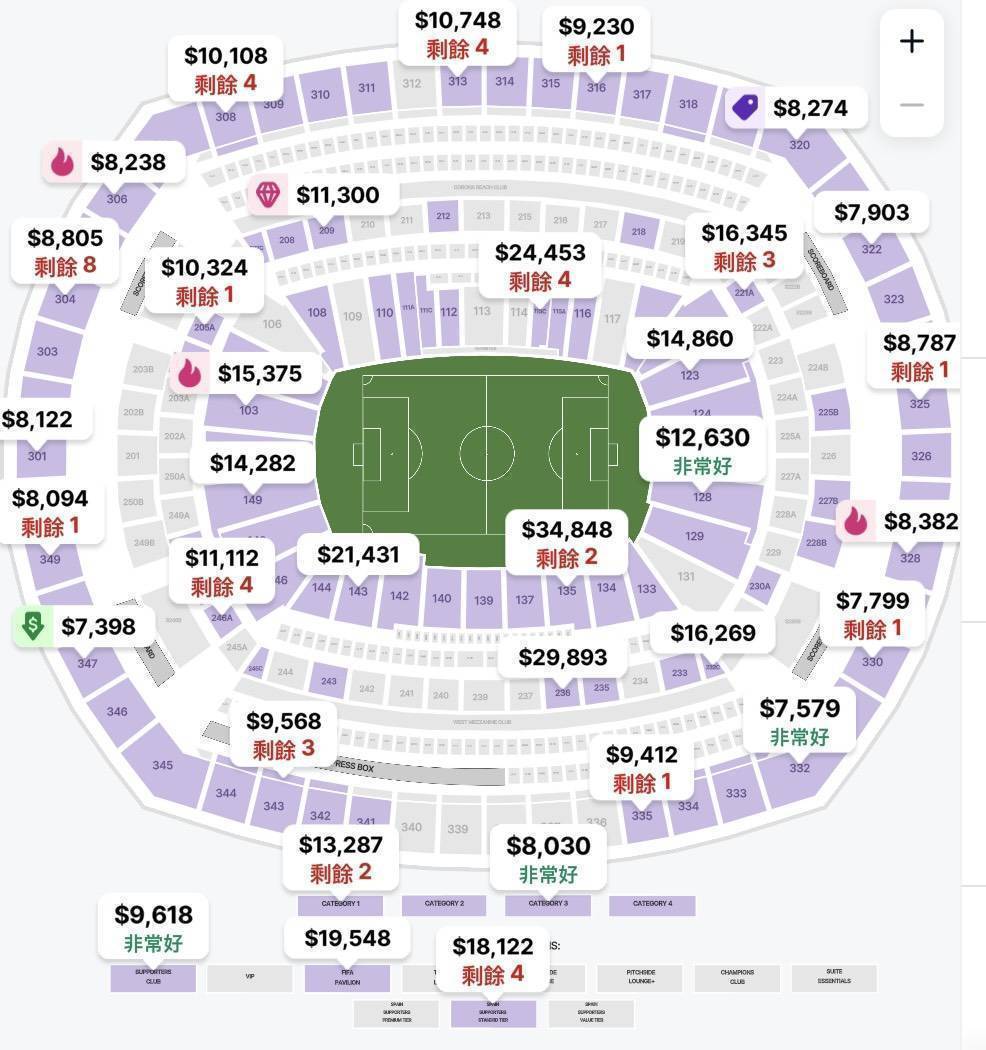Zoom in with the plus button
Screen dimensions: 986x1050
click(912, 42)
